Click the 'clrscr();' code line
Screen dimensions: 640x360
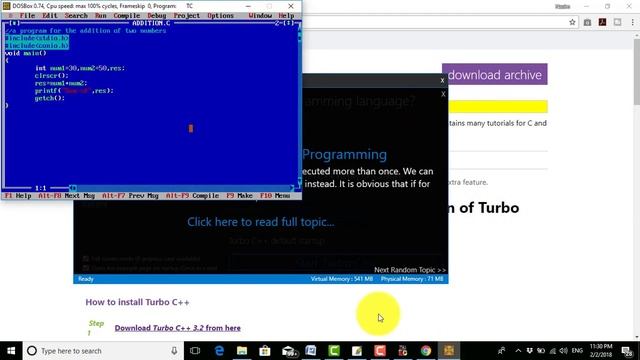[51, 76]
